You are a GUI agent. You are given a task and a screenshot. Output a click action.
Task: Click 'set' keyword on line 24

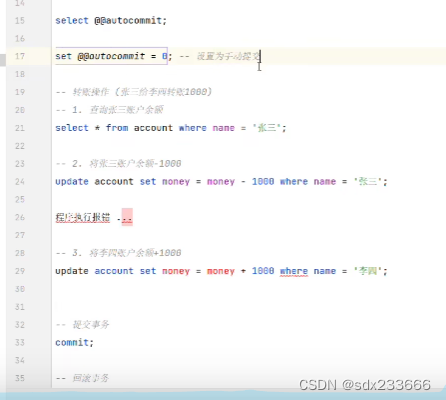point(148,182)
